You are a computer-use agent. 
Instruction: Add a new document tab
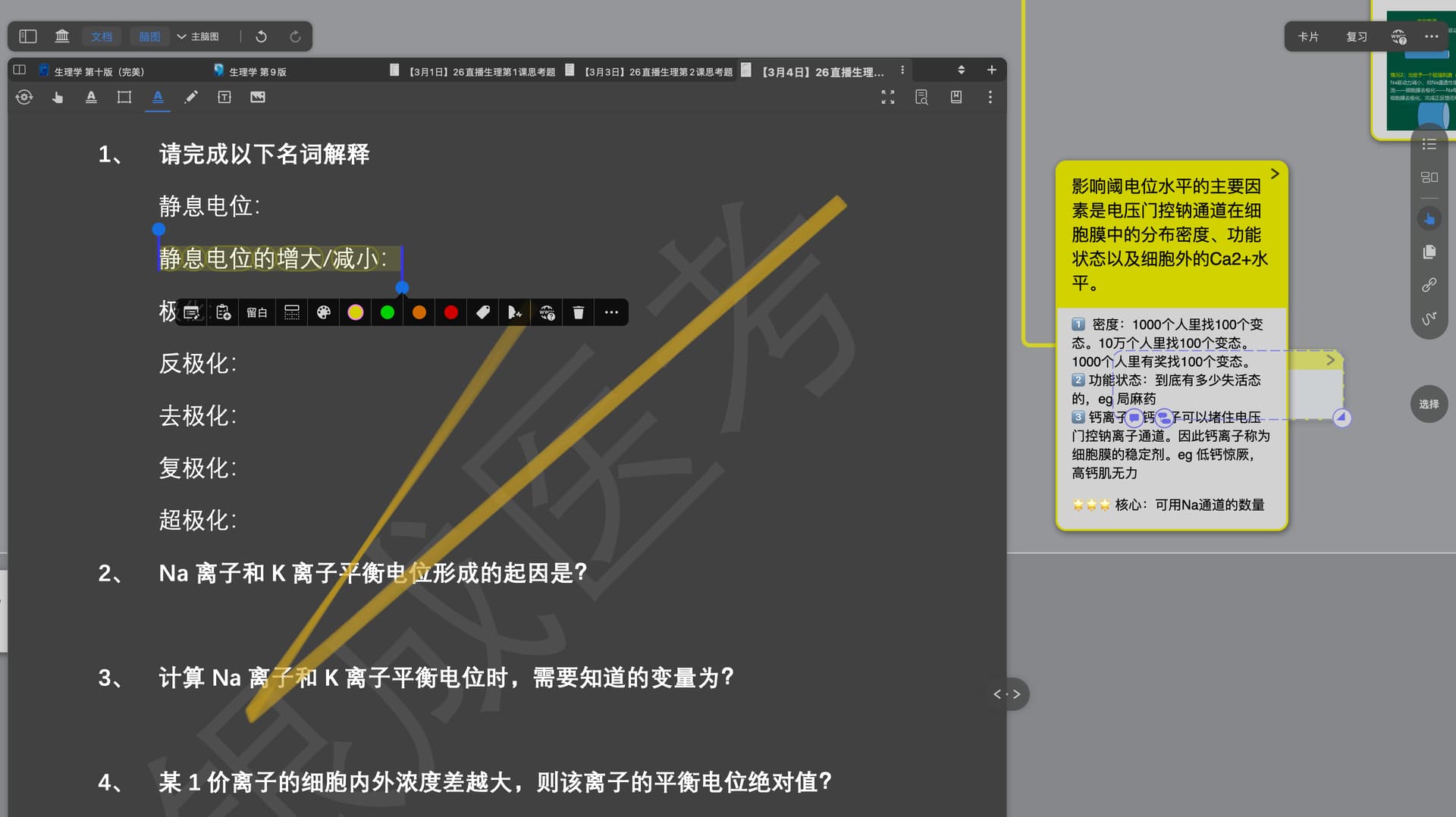pyautogui.click(x=991, y=70)
